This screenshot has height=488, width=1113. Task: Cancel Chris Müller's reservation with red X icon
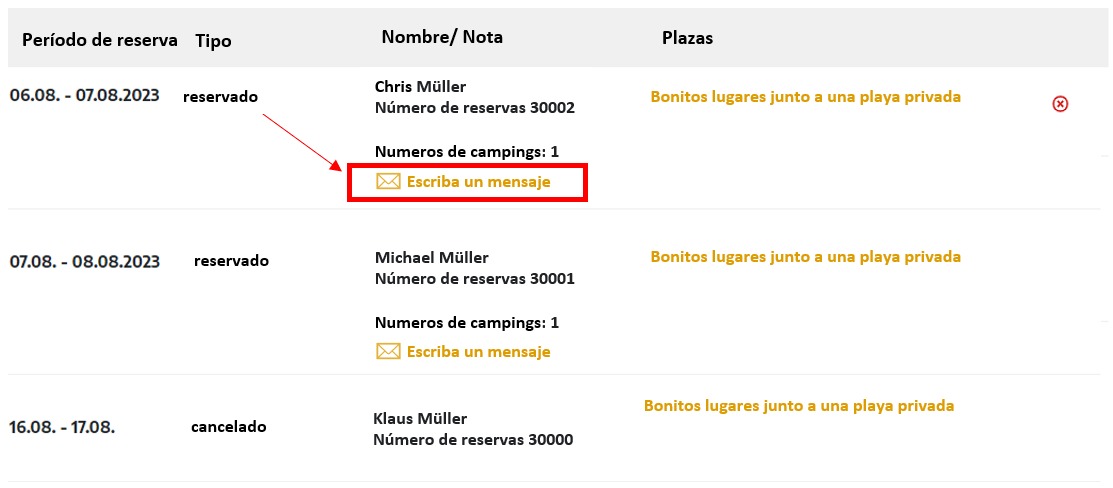point(1060,104)
